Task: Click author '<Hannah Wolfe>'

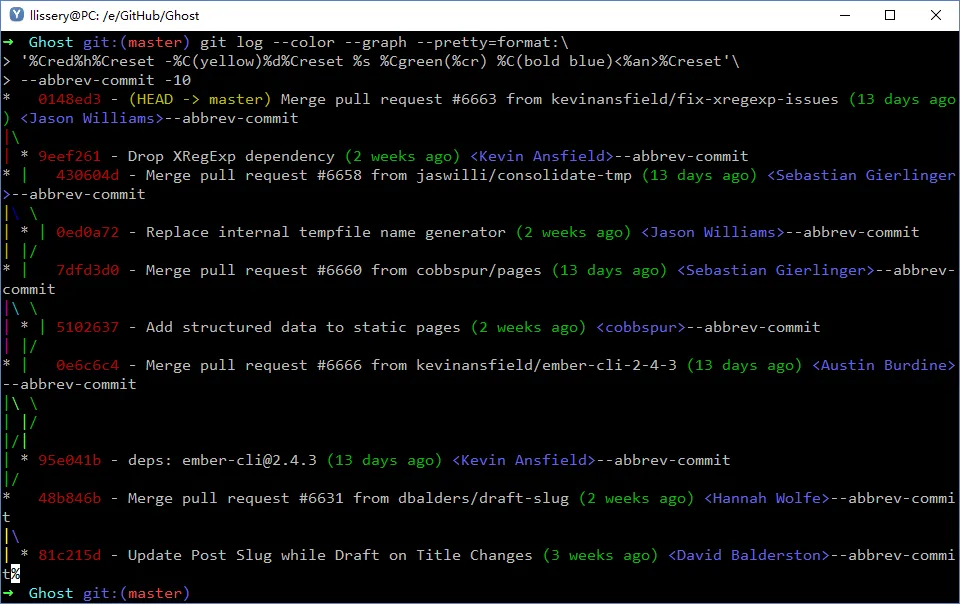Action: [x=767, y=498]
